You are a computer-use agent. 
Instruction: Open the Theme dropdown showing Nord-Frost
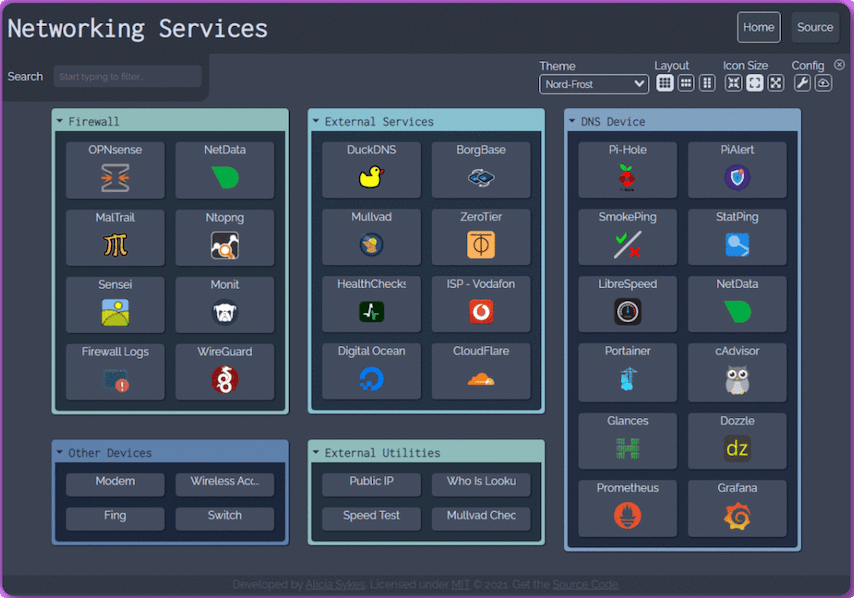594,85
